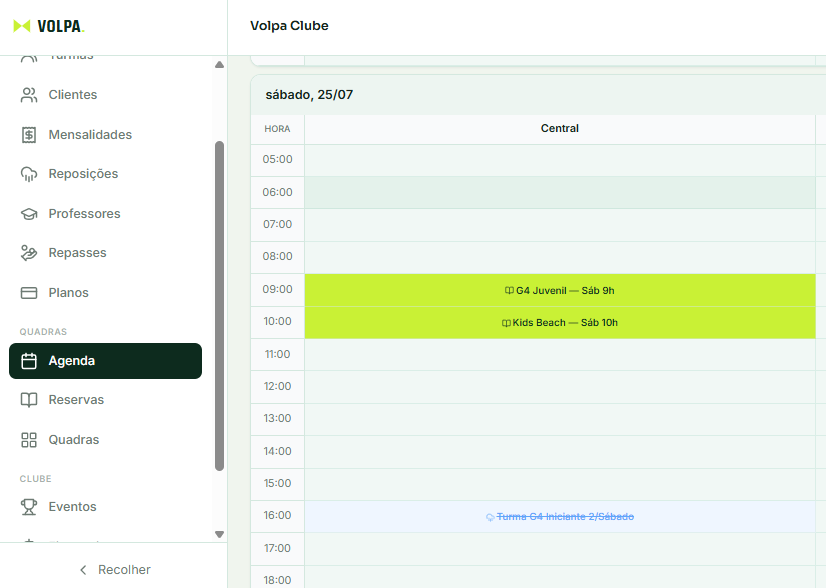Open Clientes via its people icon

[x=29, y=95]
